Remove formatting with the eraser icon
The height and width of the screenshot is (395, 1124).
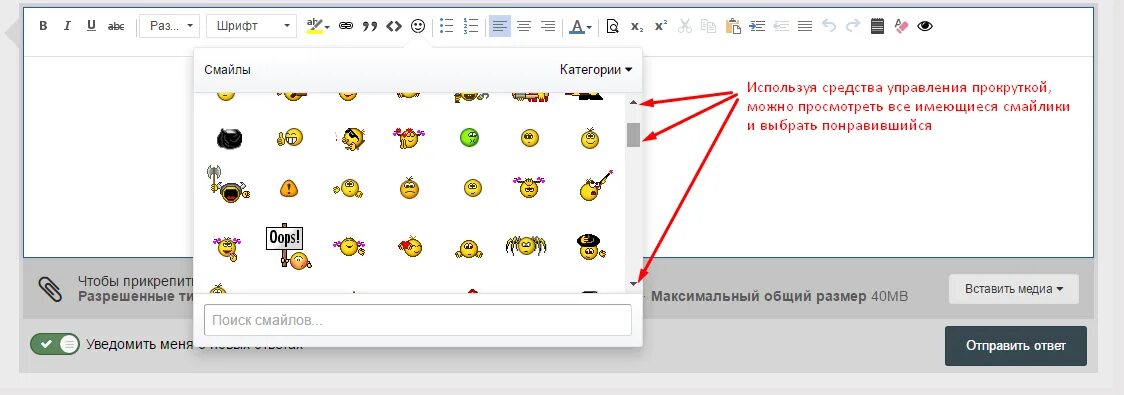click(x=901, y=27)
